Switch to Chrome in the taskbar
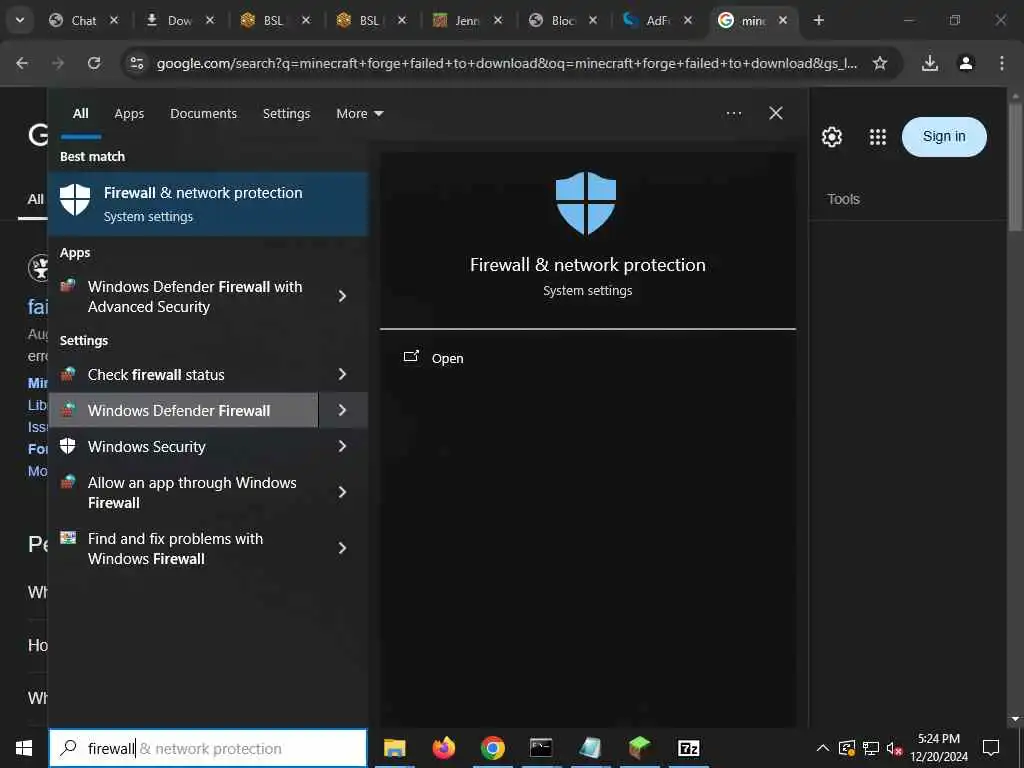The width and height of the screenshot is (1024, 768). click(492, 748)
